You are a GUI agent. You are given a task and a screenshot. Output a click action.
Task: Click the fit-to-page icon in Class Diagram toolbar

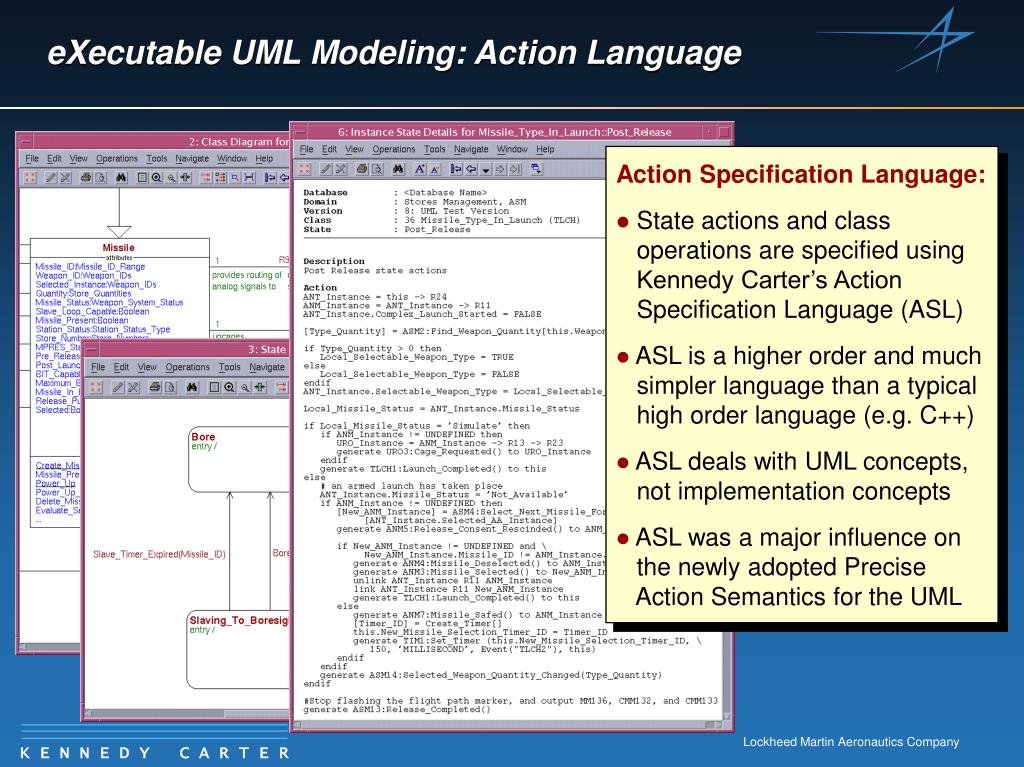coord(142,177)
